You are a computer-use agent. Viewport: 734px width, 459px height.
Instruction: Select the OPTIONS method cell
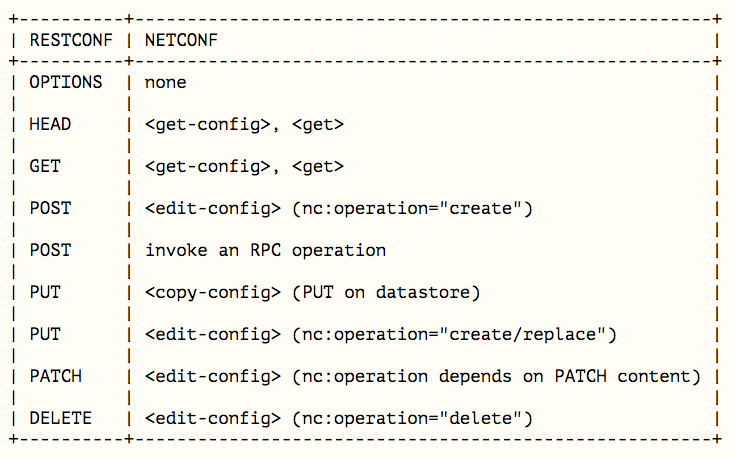coord(66,82)
